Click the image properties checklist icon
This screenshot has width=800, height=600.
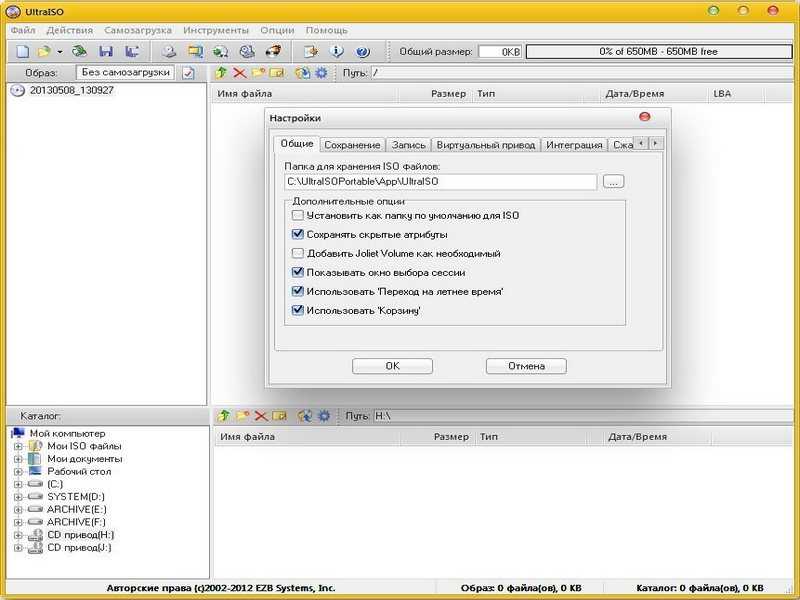click(x=188, y=73)
